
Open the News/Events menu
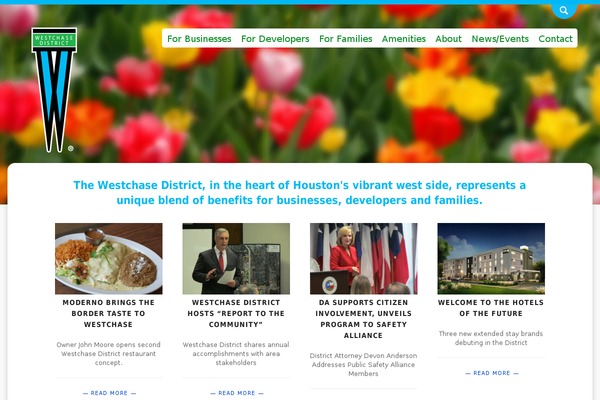click(x=500, y=39)
